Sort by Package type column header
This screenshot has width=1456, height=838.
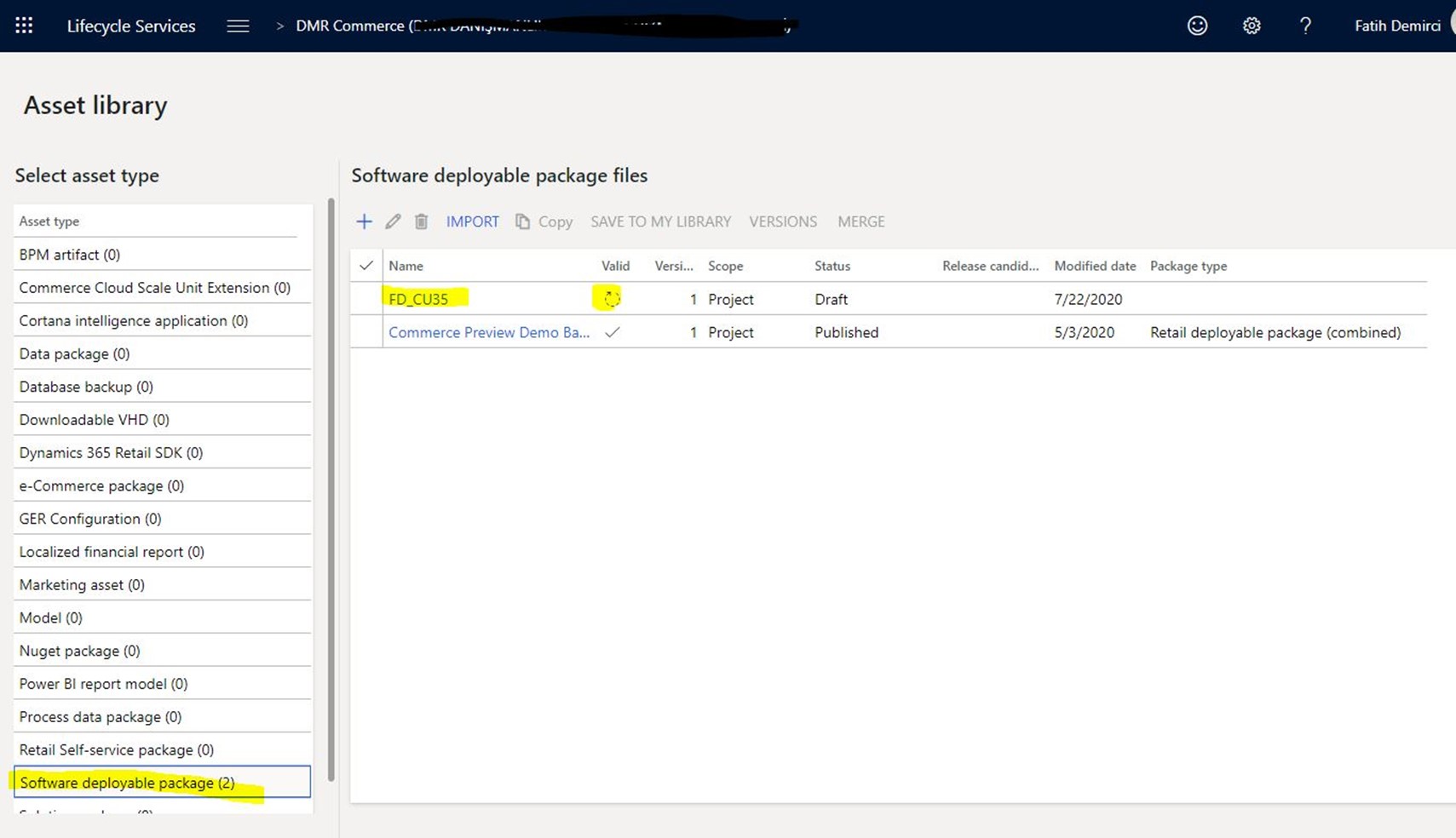[1188, 266]
